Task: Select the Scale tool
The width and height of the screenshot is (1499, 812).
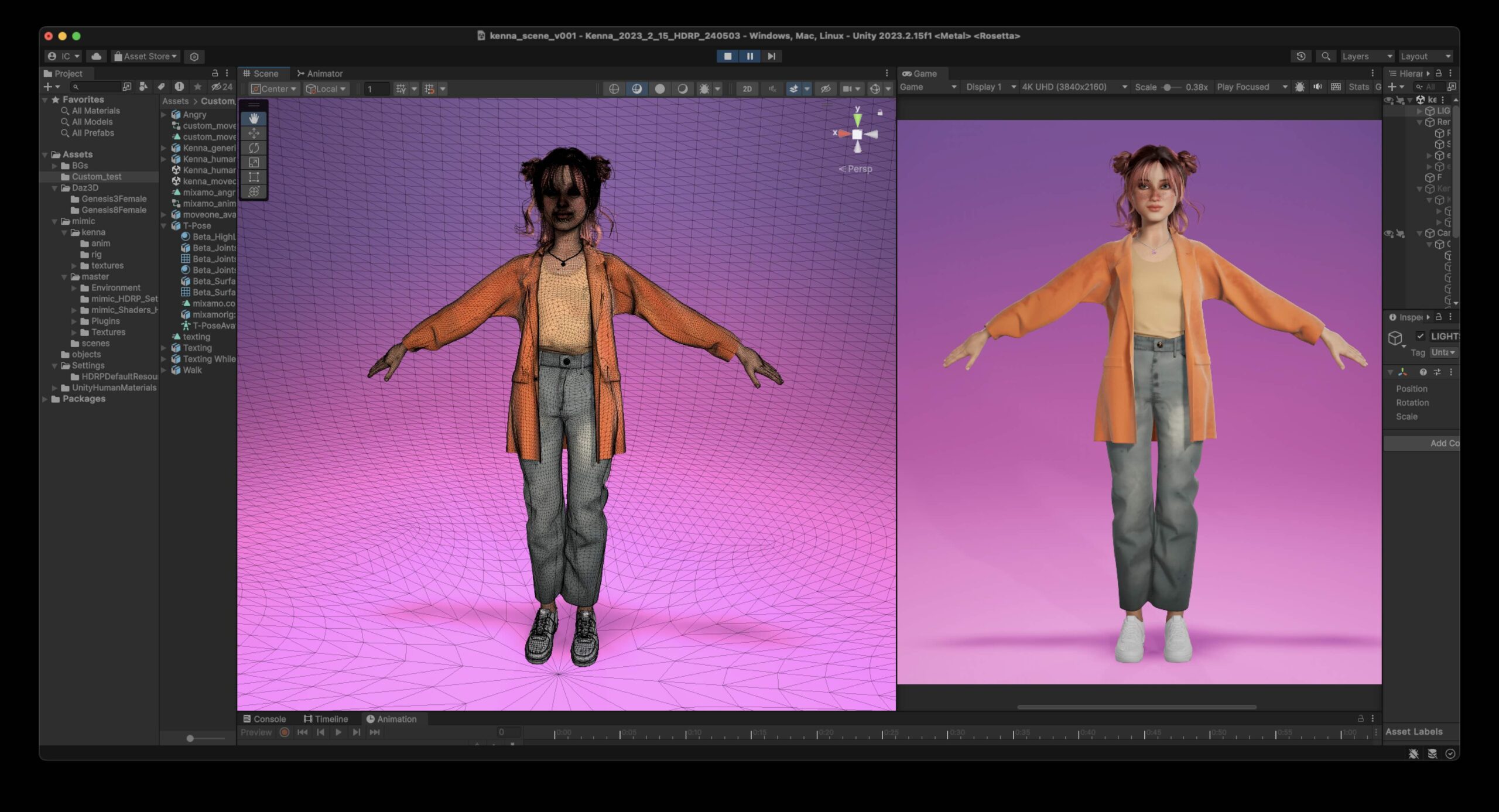Action: point(254,162)
